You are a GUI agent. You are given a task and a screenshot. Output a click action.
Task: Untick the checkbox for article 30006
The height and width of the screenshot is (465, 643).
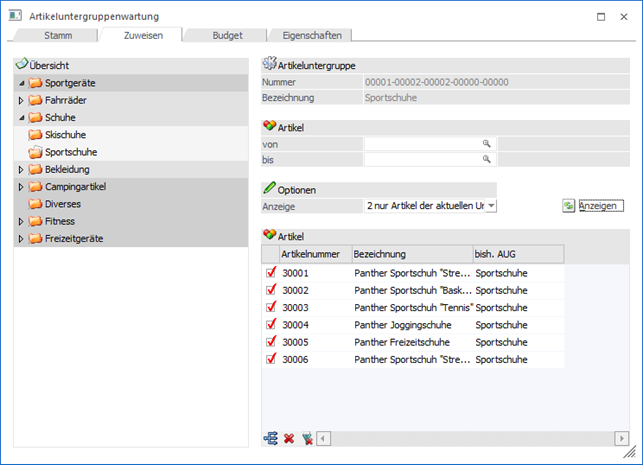click(x=270, y=358)
